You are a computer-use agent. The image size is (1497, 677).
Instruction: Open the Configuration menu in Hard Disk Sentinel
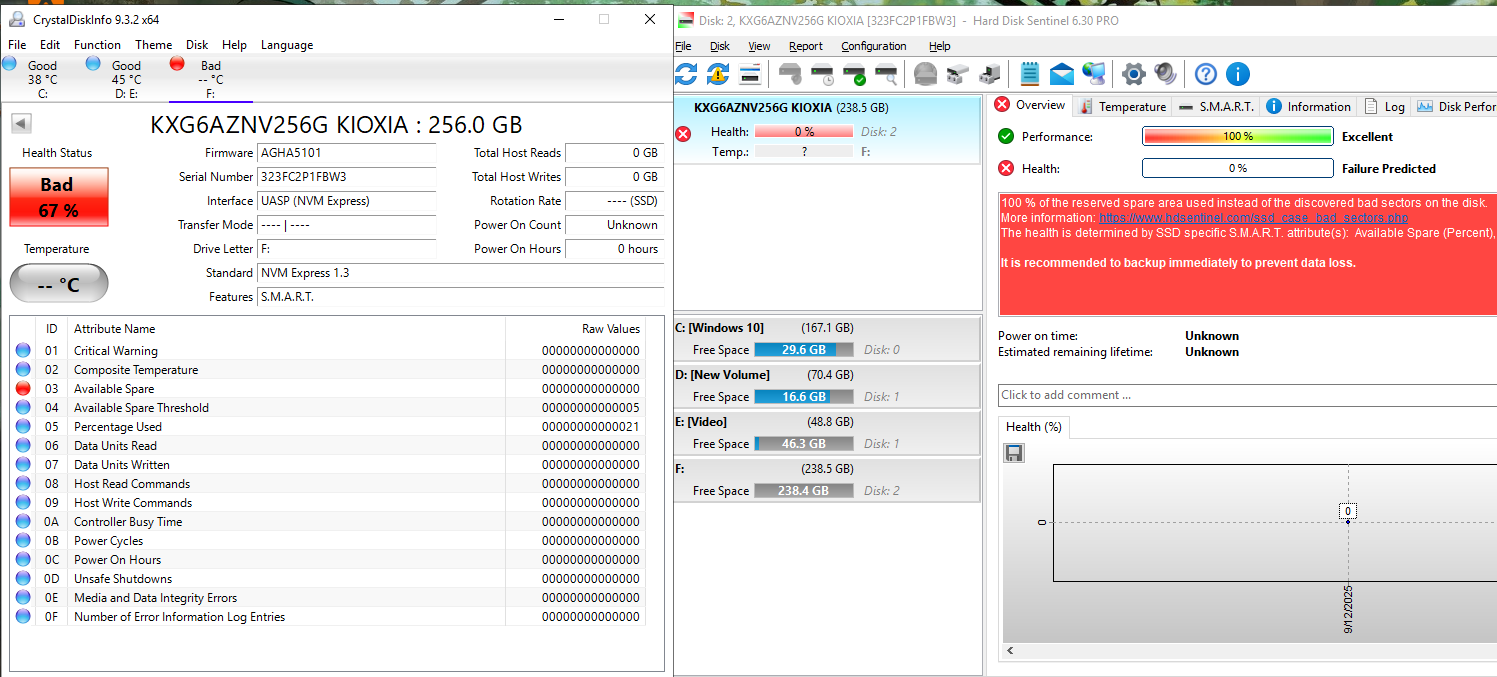coord(873,46)
